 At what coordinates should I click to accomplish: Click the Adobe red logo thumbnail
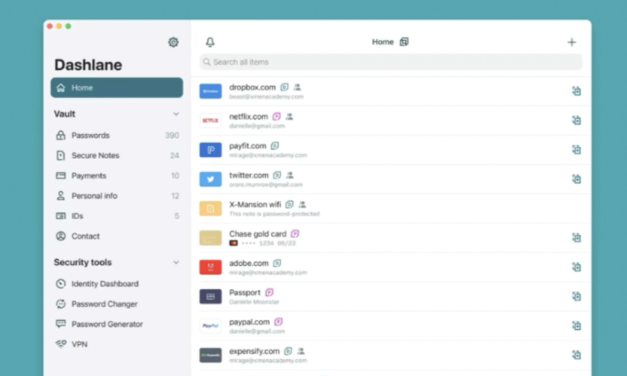(x=211, y=267)
